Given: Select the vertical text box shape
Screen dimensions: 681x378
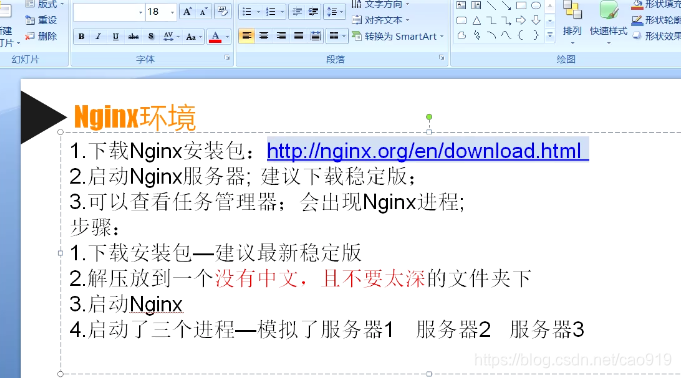Looking at the screenshot, I should pos(476,6).
